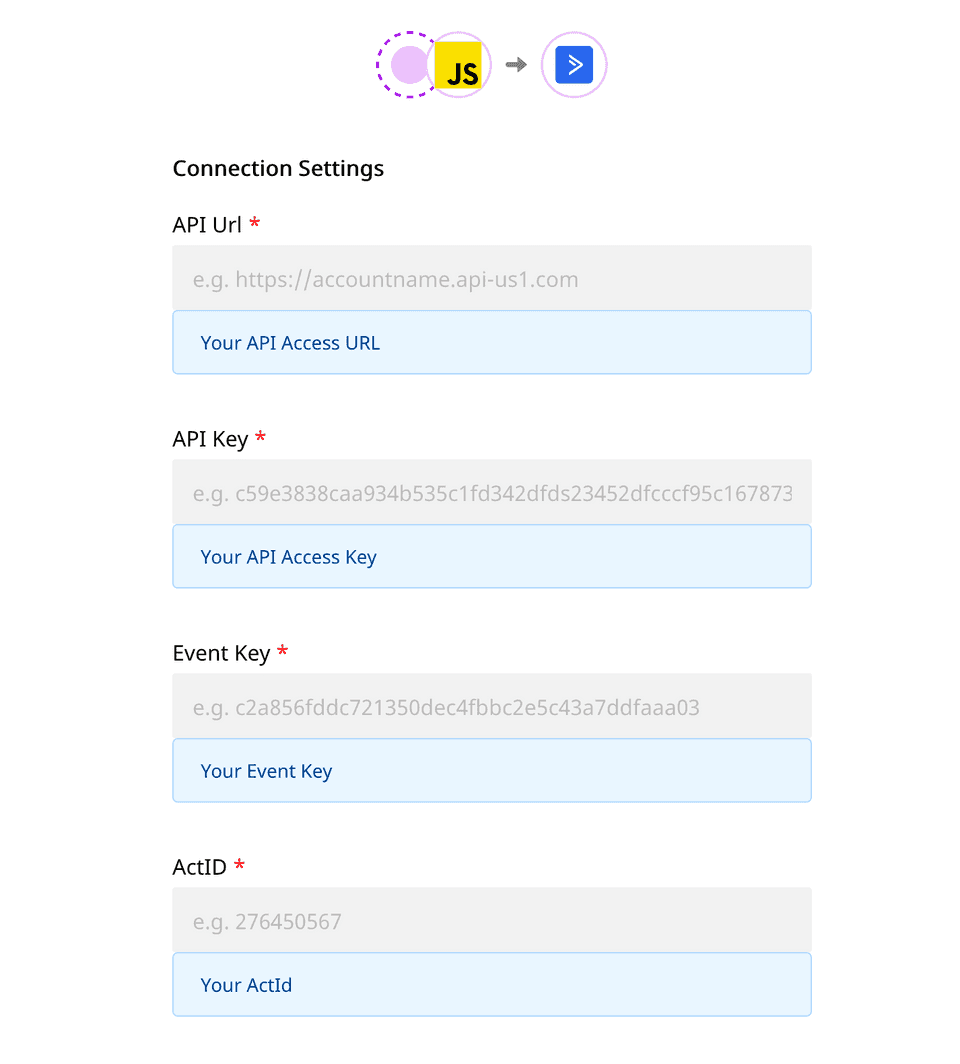The height and width of the screenshot is (1064, 960).
Task: Click the 'Your Event Key' hint box
Action: click(x=492, y=771)
